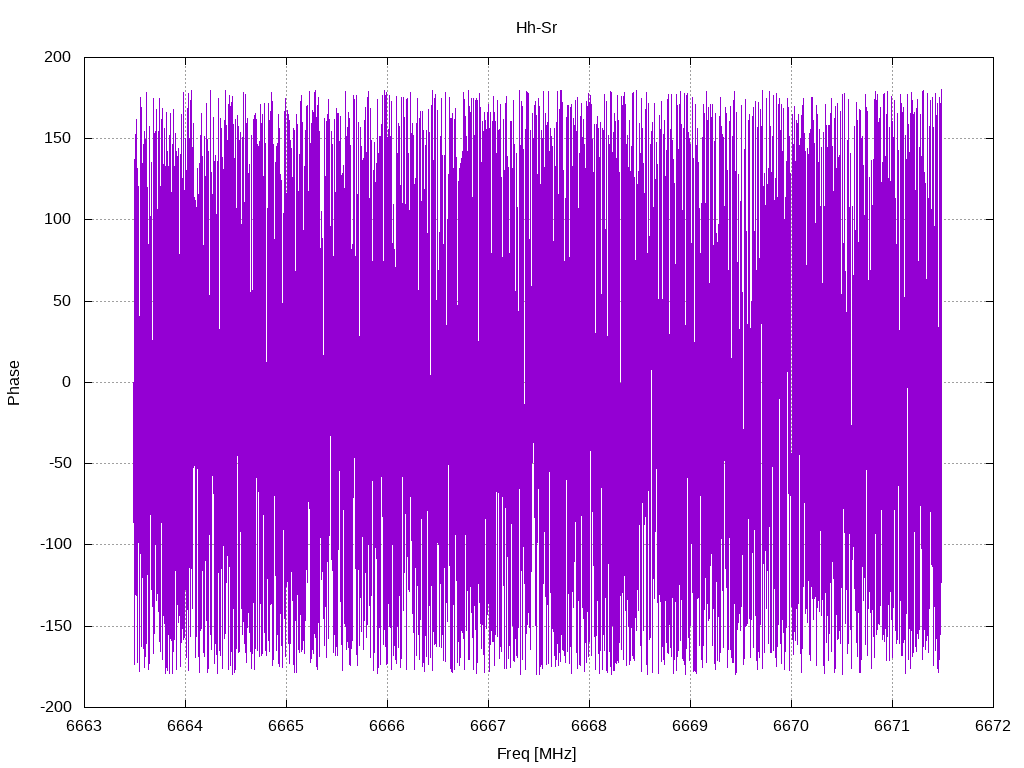1024x768 pixels.
Task: Click the x-axis tick label 6671
Action: tap(892, 726)
